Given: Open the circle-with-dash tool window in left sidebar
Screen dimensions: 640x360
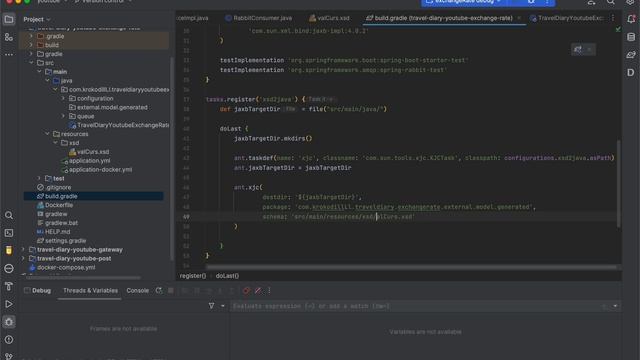Looking at the screenshot, I should tap(9, 269).
